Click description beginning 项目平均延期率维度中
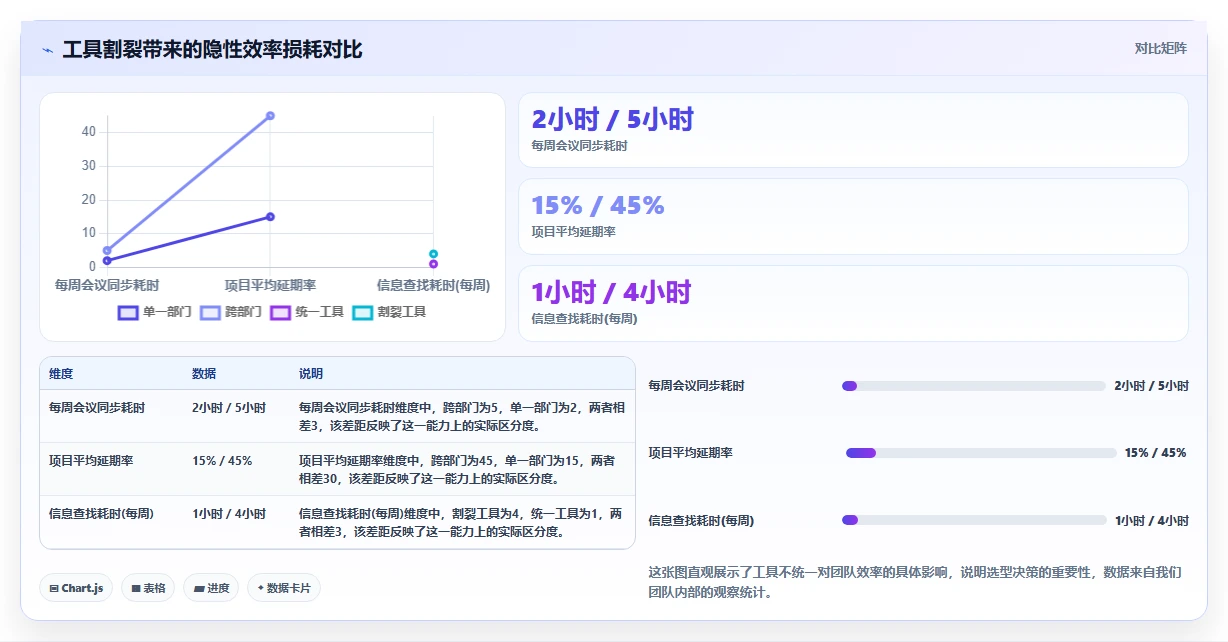Screen dimensions: 1228x642 point(458,470)
